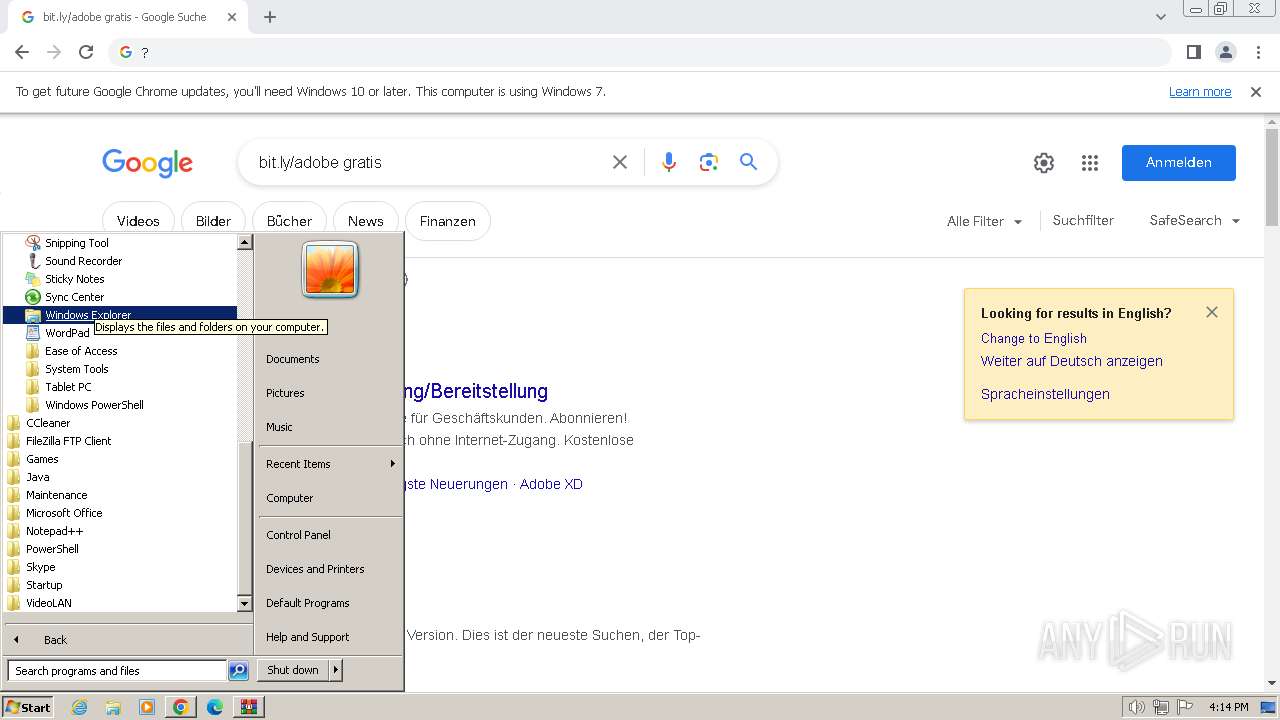Open Sync Center entry

(x=74, y=297)
